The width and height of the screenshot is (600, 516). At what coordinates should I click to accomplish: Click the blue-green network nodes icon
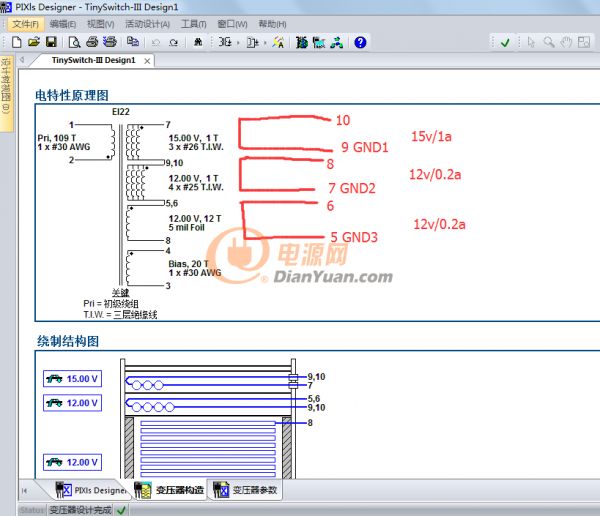(337, 42)
